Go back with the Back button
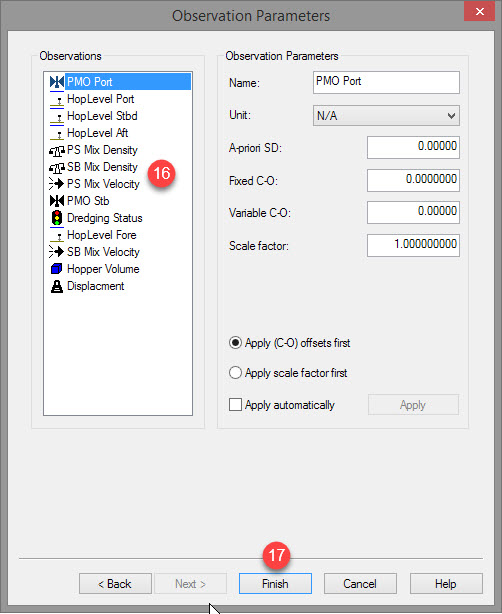Viewport: 502px width, 614px height. [x=115, y=584]
